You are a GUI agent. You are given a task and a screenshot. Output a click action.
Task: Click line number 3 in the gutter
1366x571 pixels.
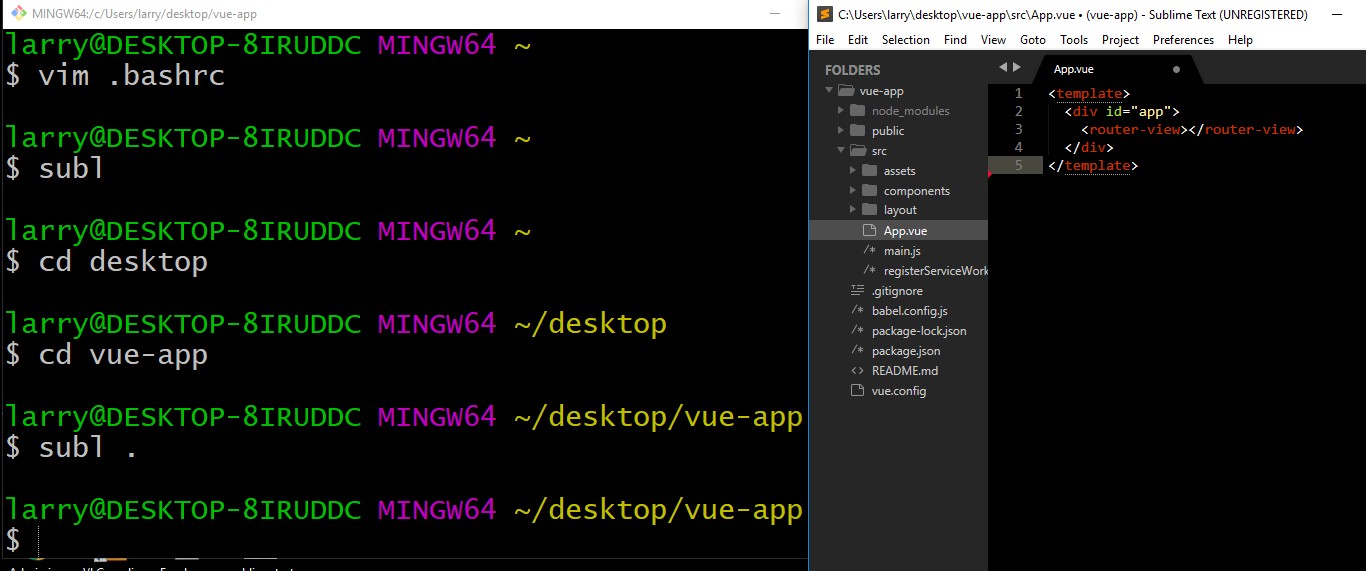1018,129
